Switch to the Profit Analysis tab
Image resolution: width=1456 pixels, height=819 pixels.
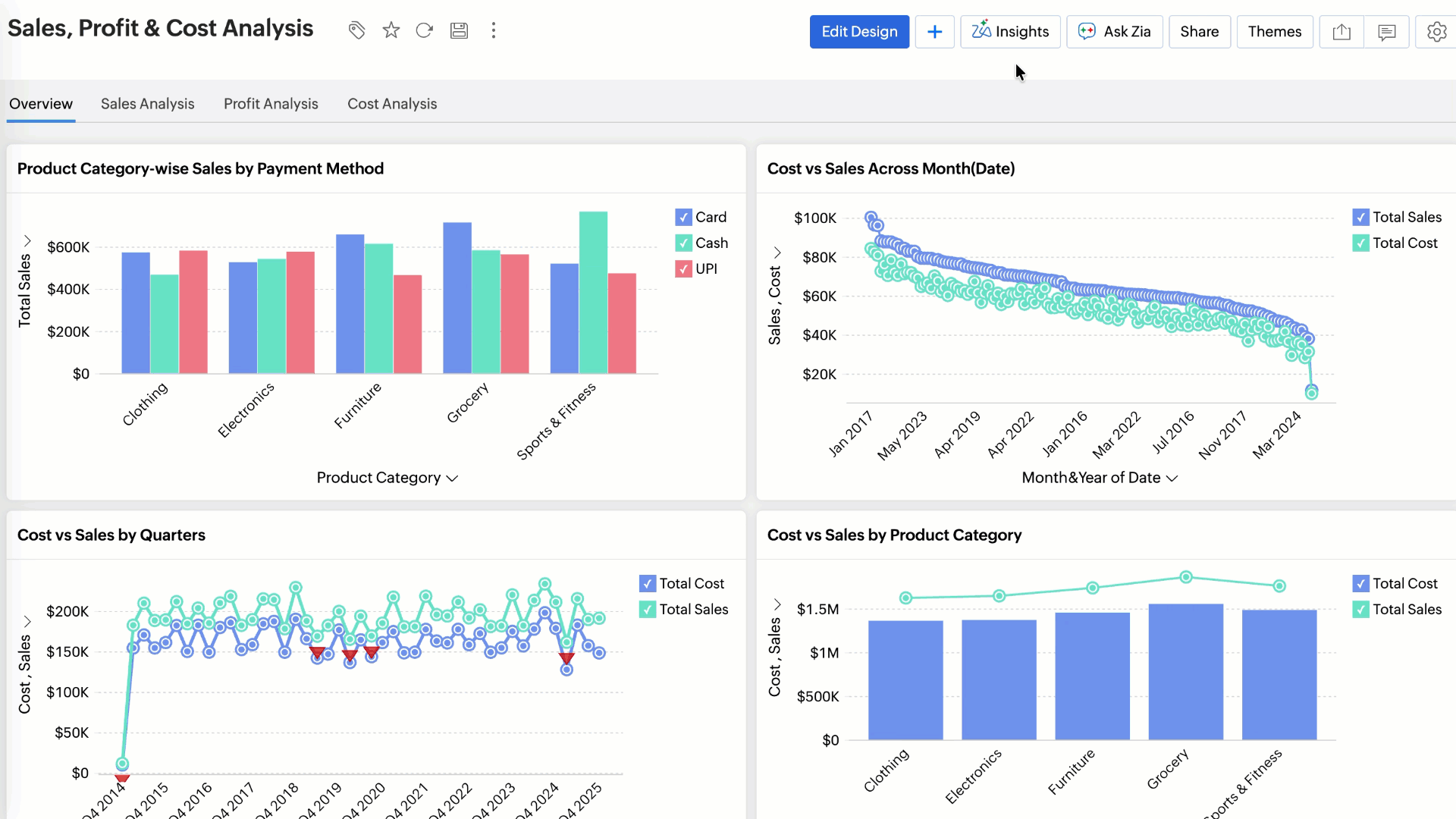[x=271, y=104]
